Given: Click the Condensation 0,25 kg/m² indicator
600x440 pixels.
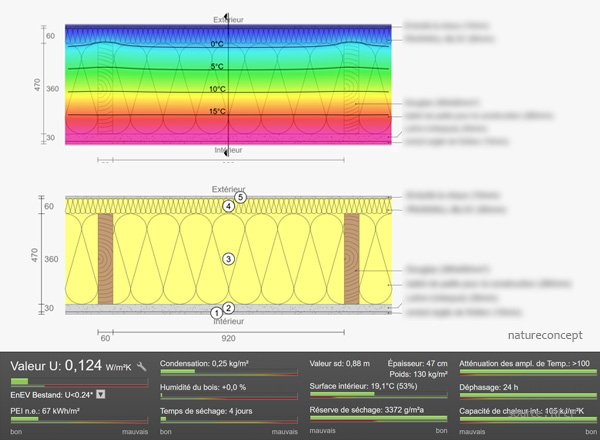Looking at the screenshot, I should coord(204,363).
